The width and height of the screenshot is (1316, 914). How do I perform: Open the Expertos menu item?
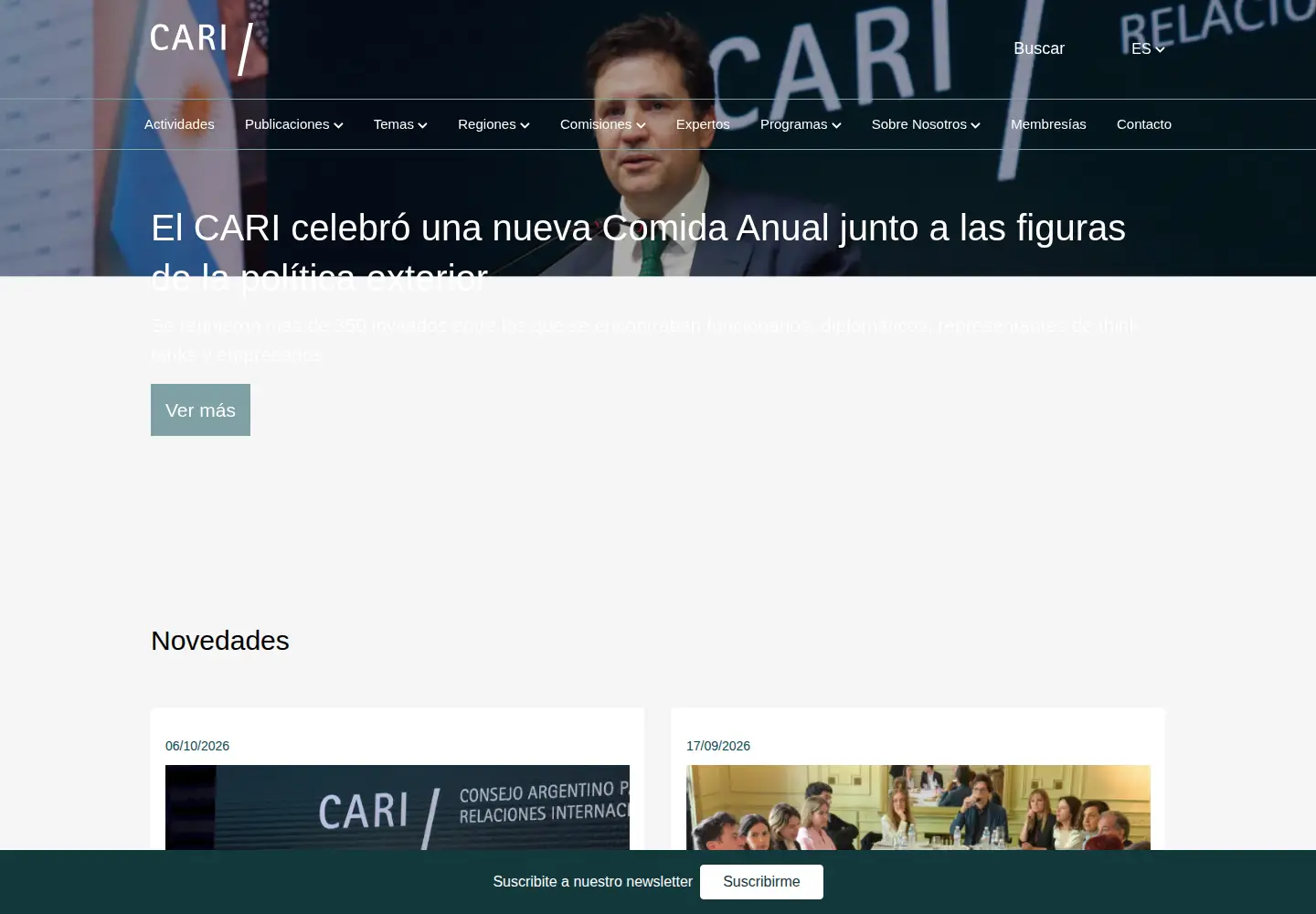[x=703, y=124]
